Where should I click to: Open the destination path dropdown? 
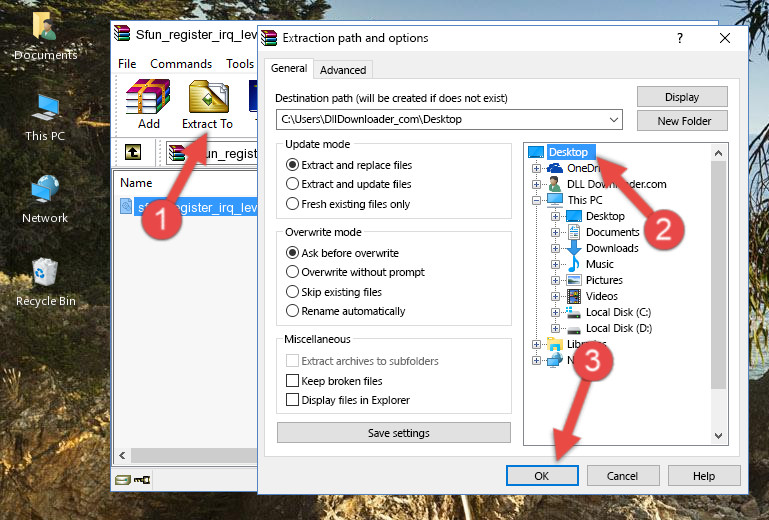pos(614,120)
